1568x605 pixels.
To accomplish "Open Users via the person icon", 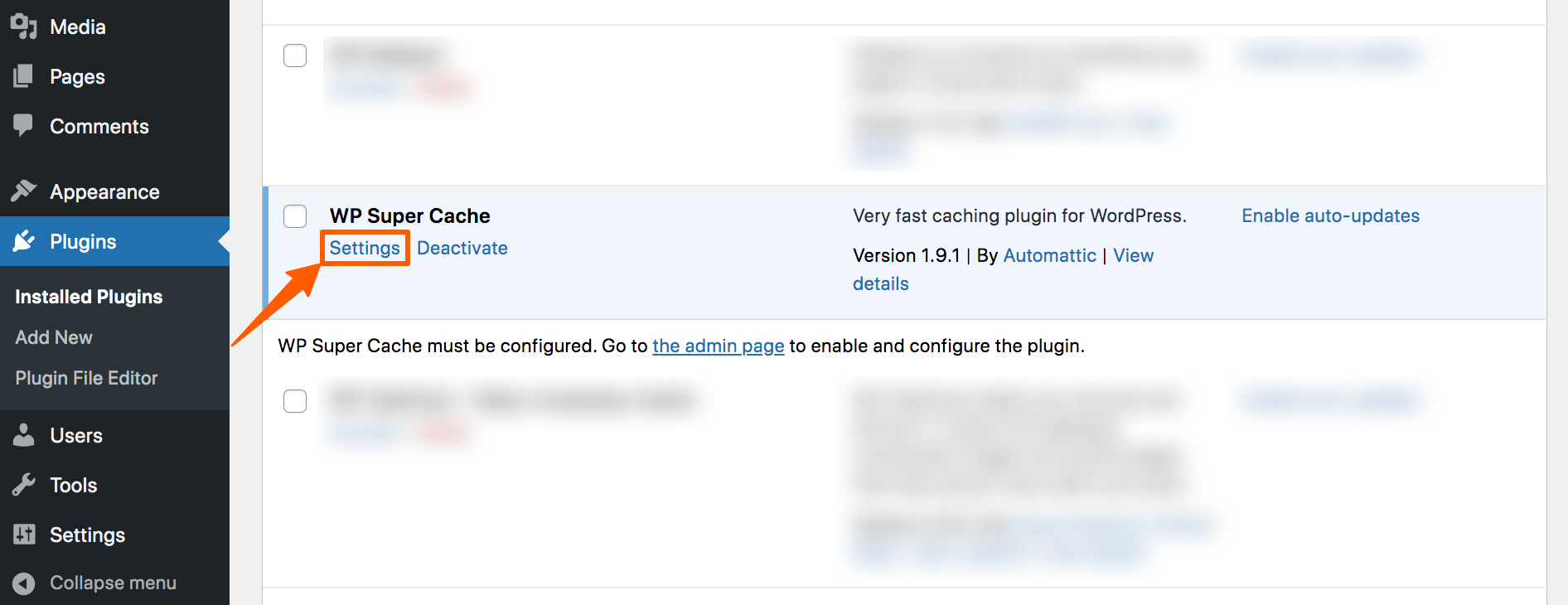I will point(24,435).
